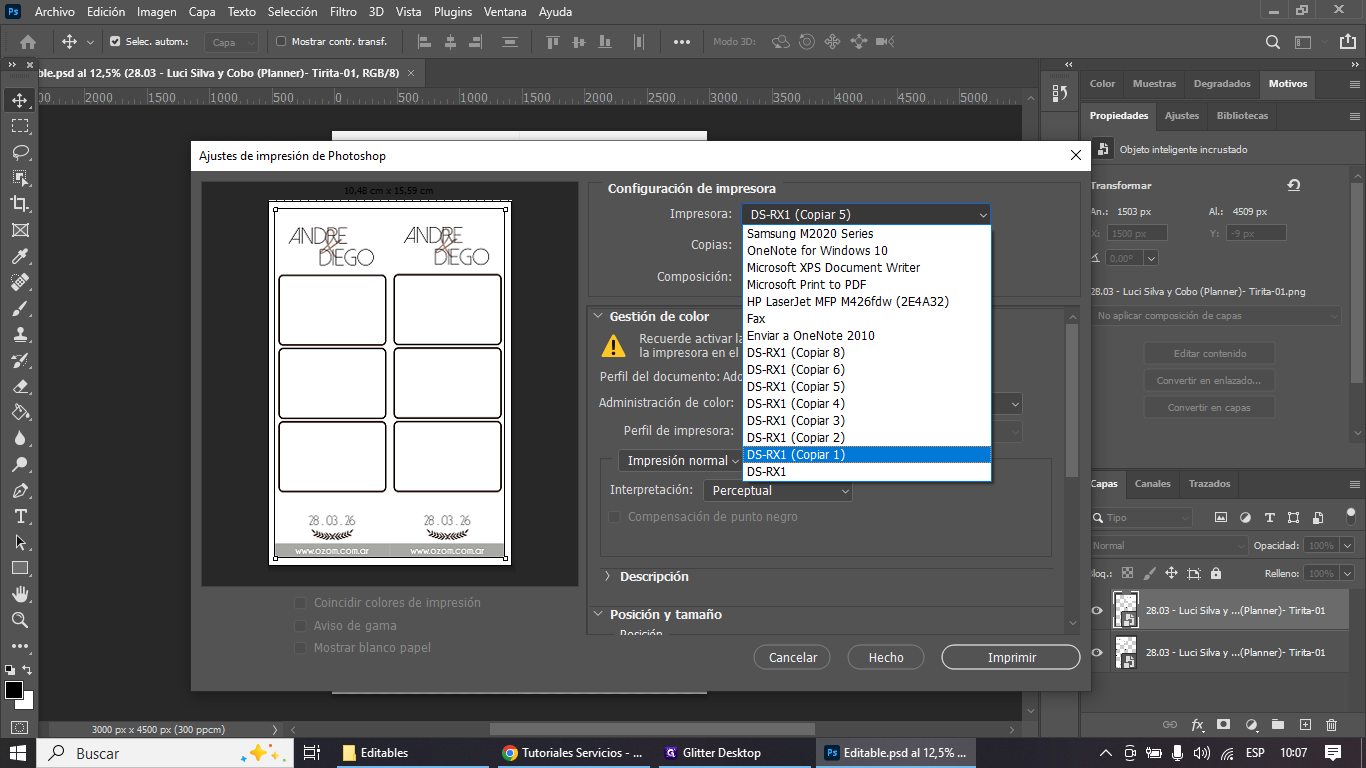
Task: Select DS-RX1 (Copiar 1) from list
Action: [867, 455]
